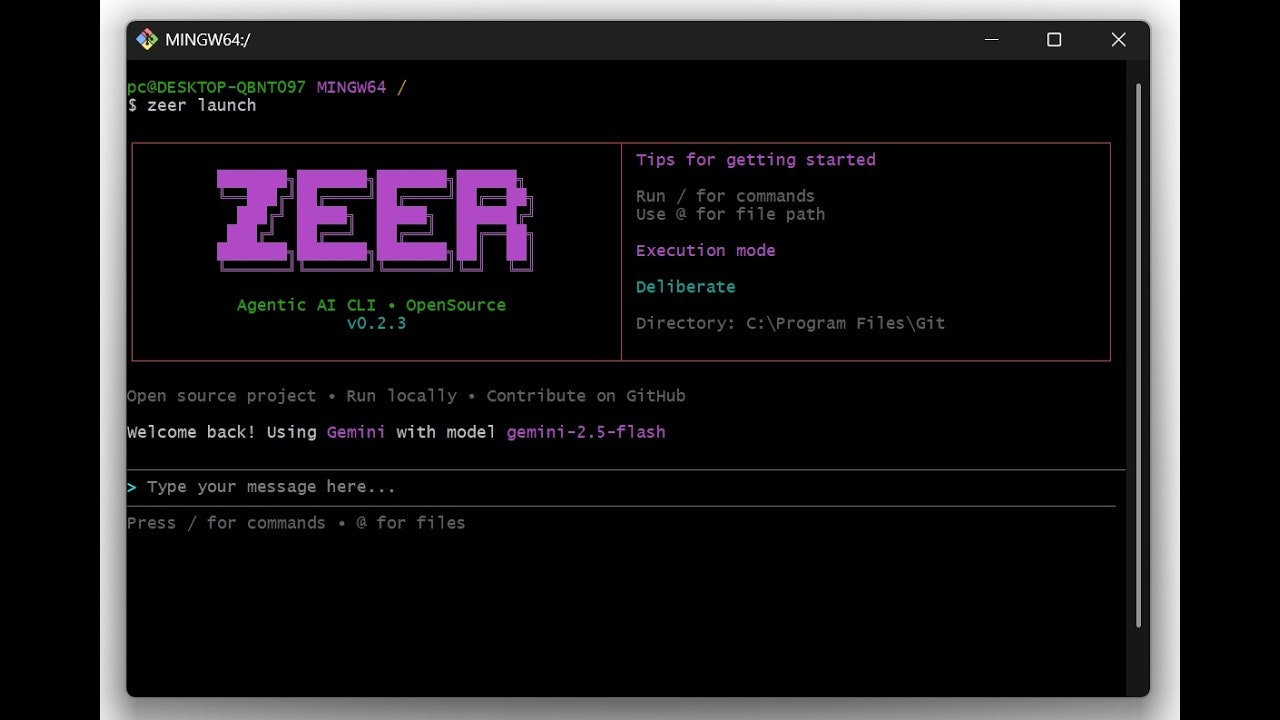Click the ZEER ASCII logo

375,220
